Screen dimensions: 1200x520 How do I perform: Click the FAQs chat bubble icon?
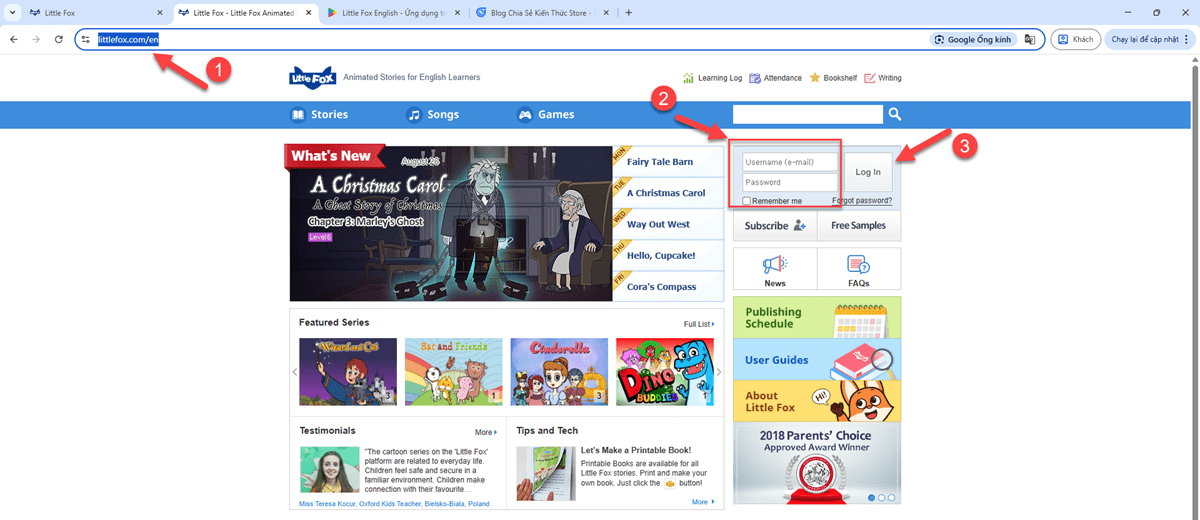point(858,265)
